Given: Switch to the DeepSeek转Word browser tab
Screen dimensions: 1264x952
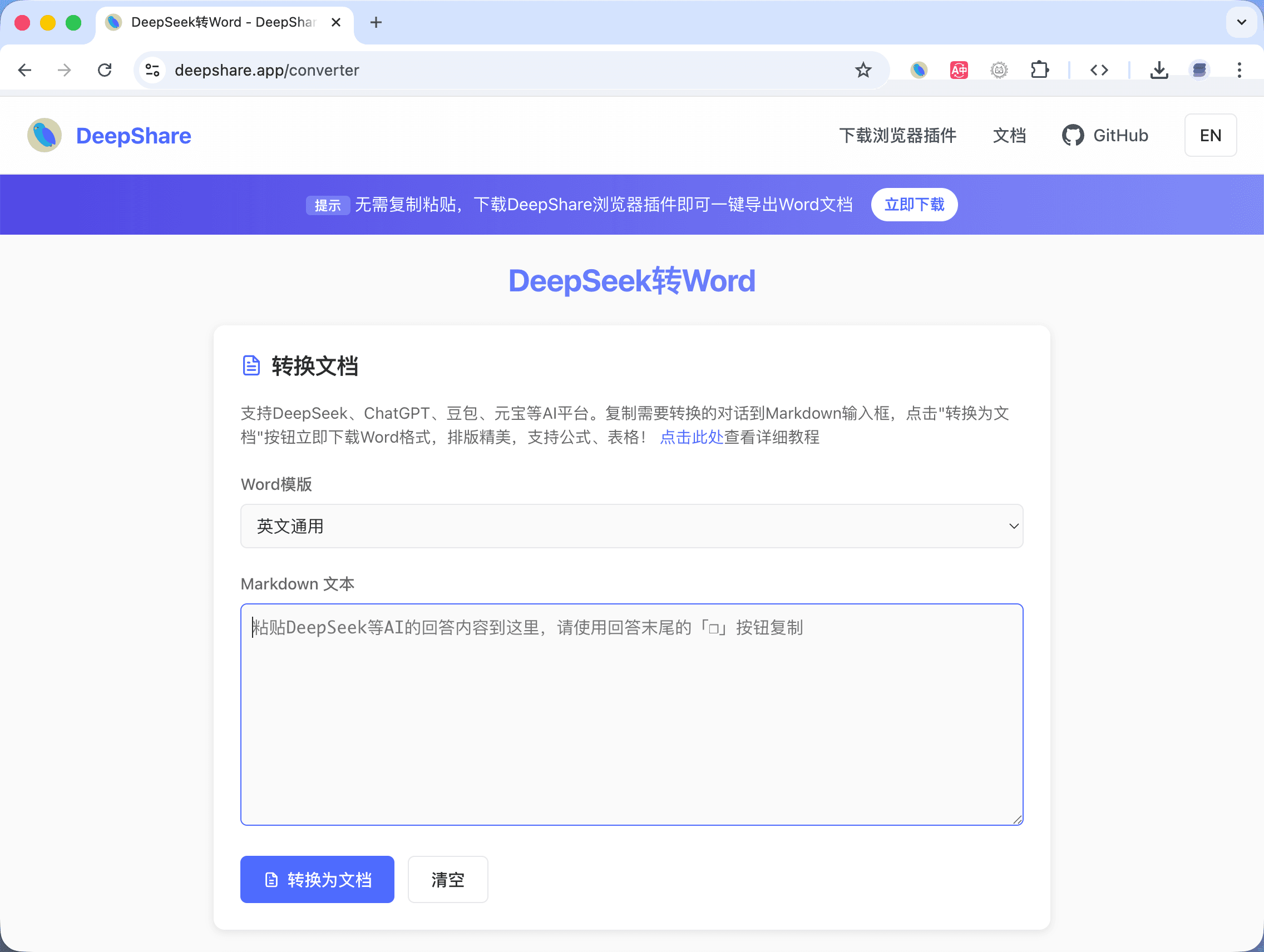Looking at the screenshot, I should (217, 22).
